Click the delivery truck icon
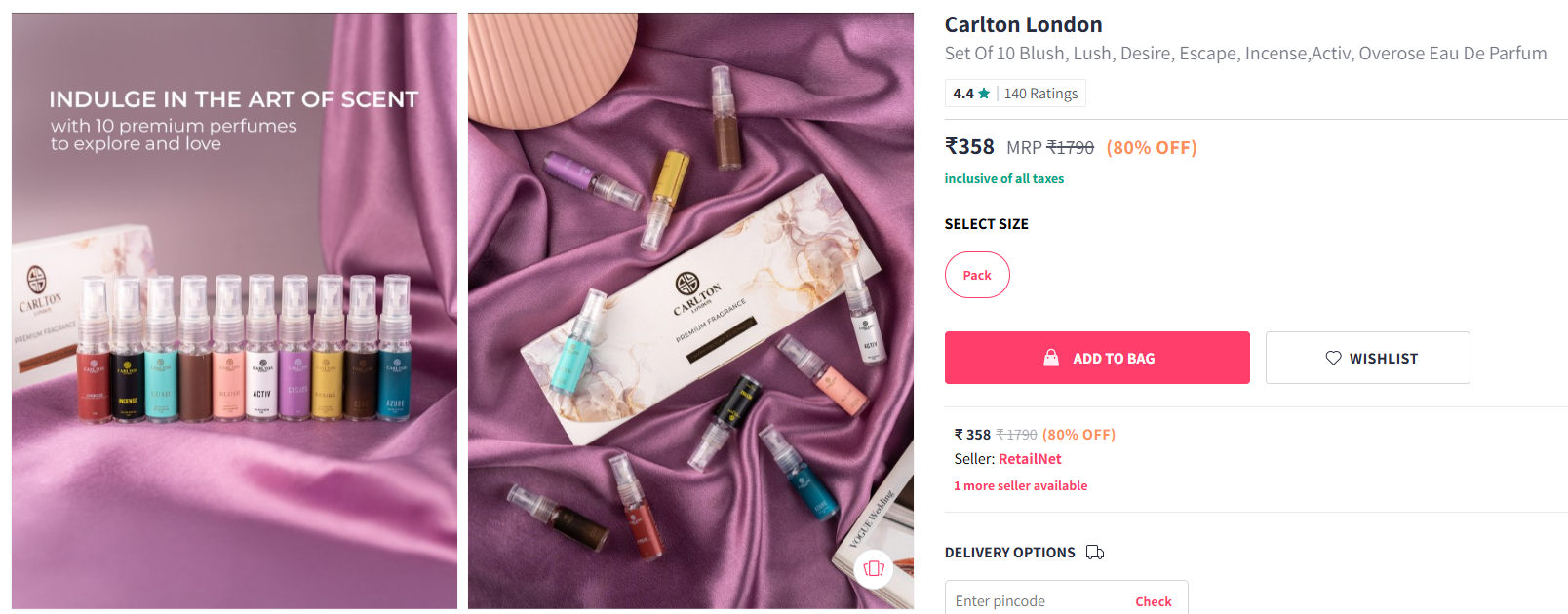The image size is (1568, 614). (x=1095, y=553)
